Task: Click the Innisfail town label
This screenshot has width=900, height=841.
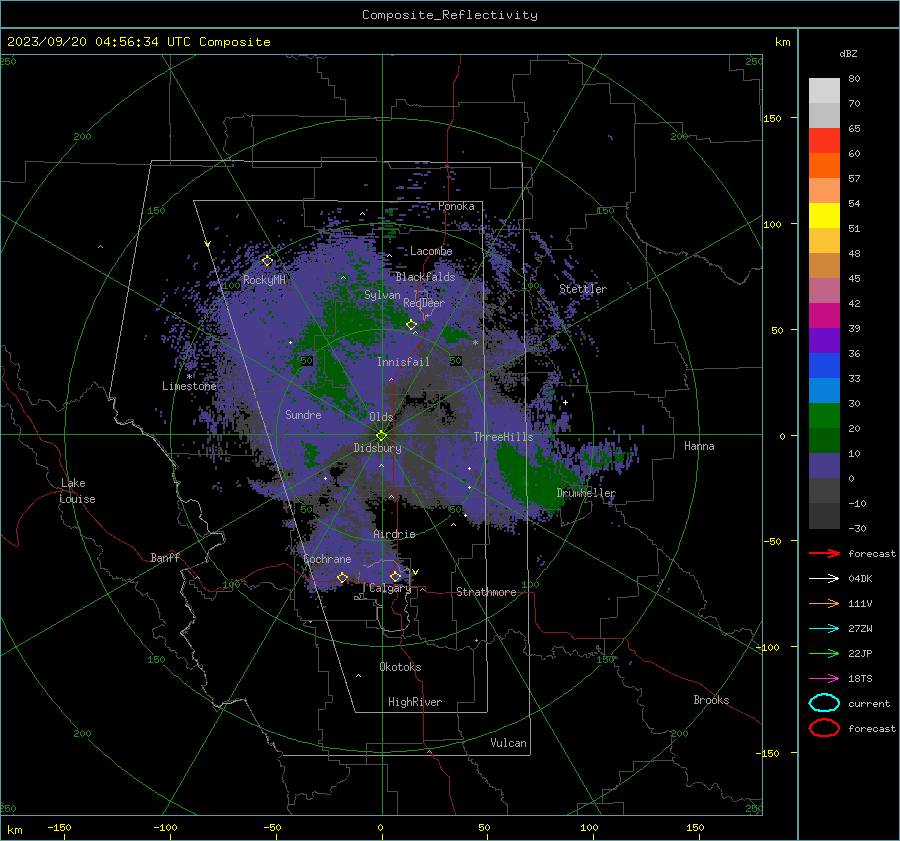Action: point(403,362)
